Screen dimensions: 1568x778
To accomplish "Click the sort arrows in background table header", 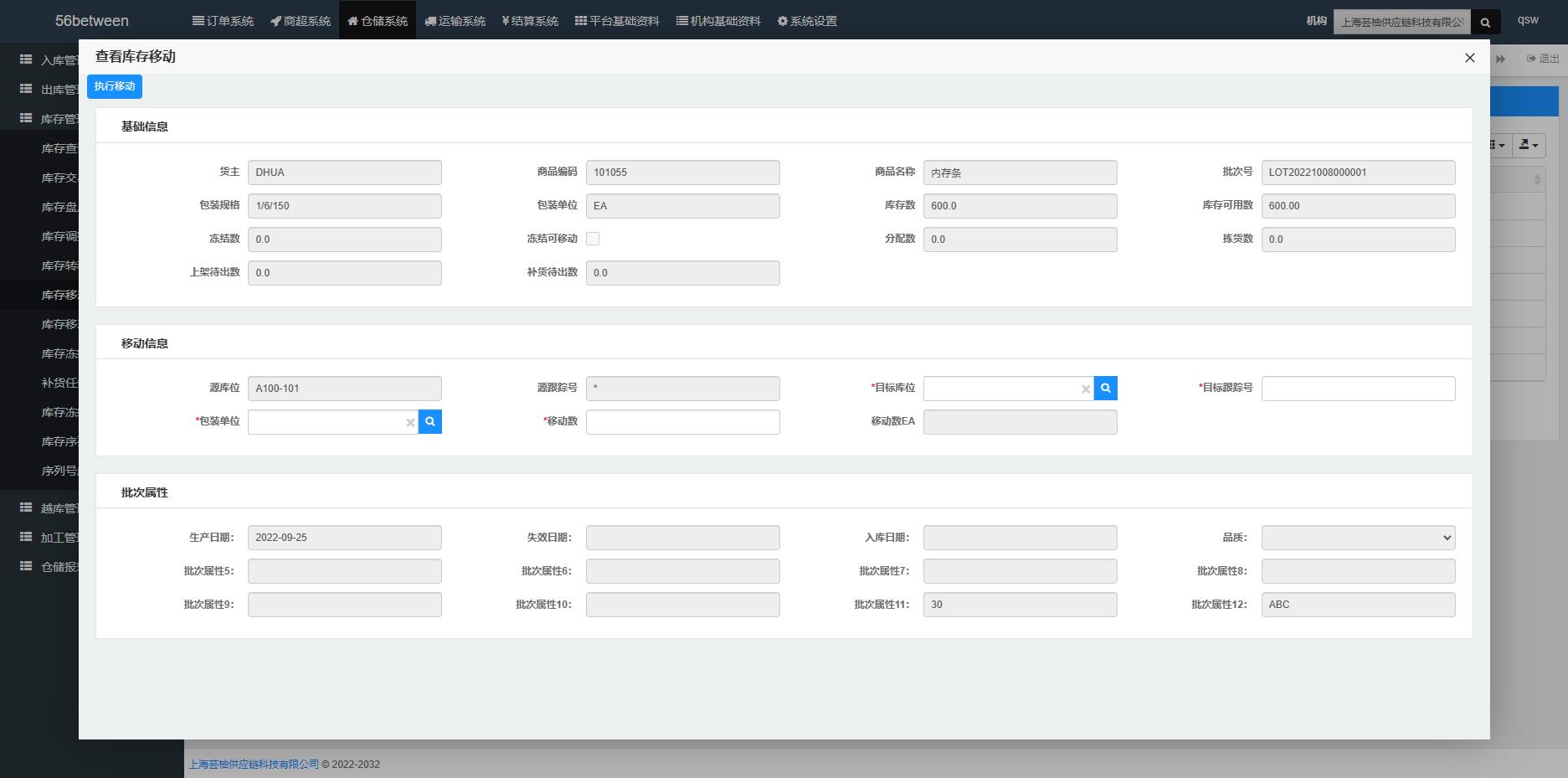I will pyautogui.click(x=1537, y=180).
